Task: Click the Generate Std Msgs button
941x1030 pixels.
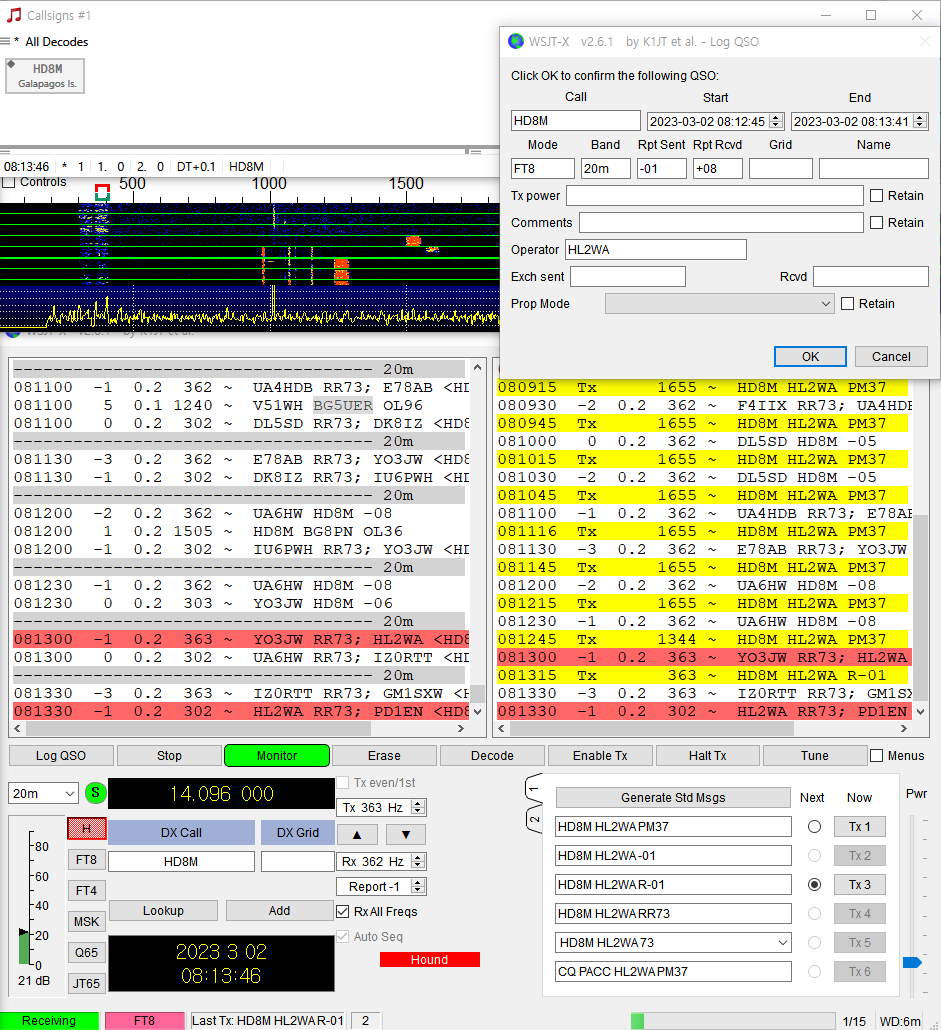Action: click(x=673, y=797)
